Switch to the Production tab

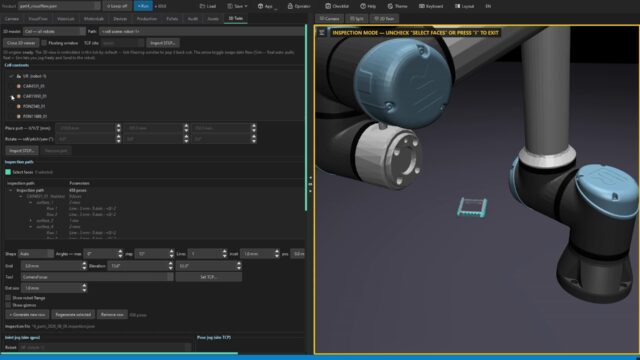coord(147,19)
